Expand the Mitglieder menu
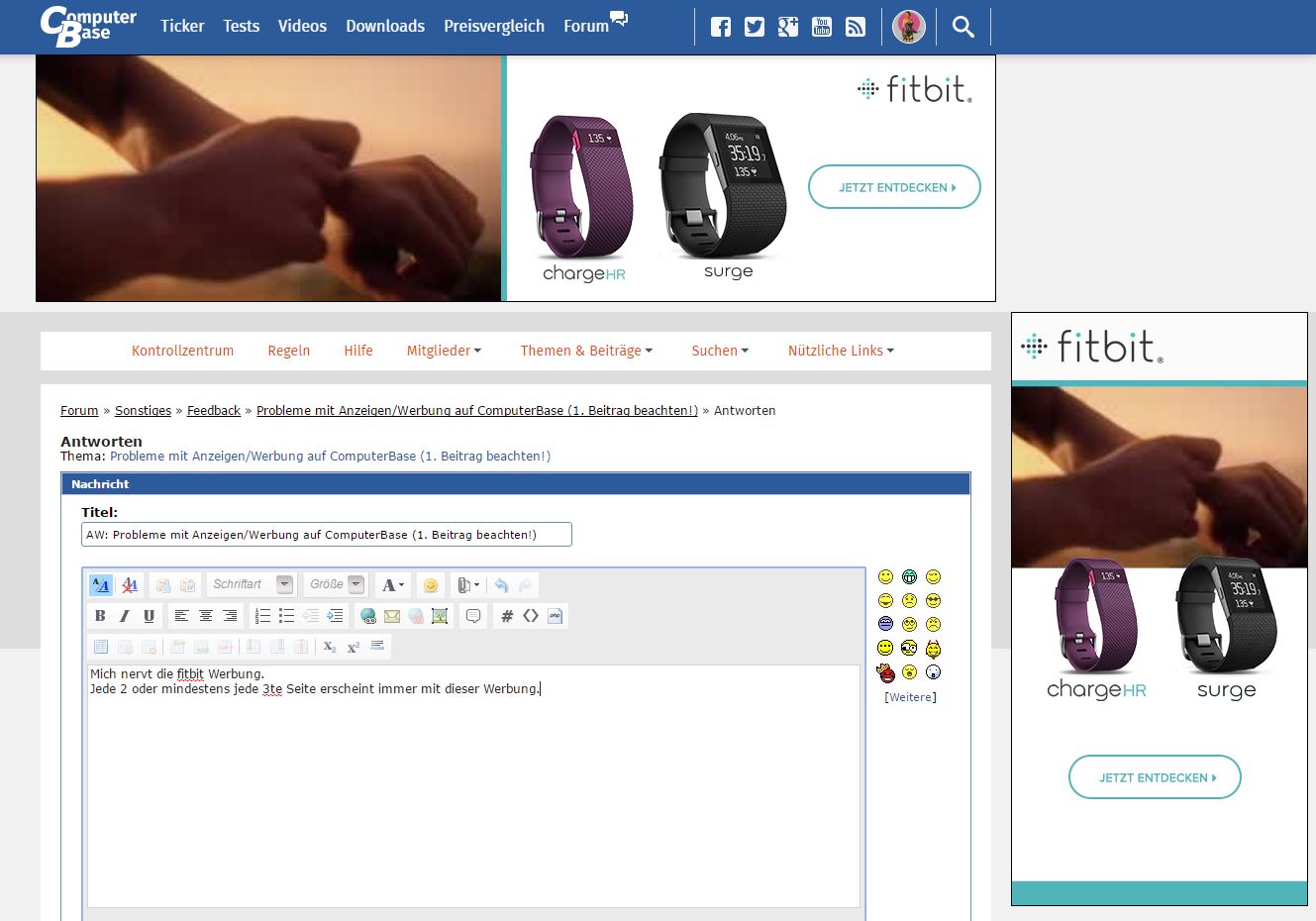The height and width of the screenshot is (921, 1316). (x=444, y=351)
